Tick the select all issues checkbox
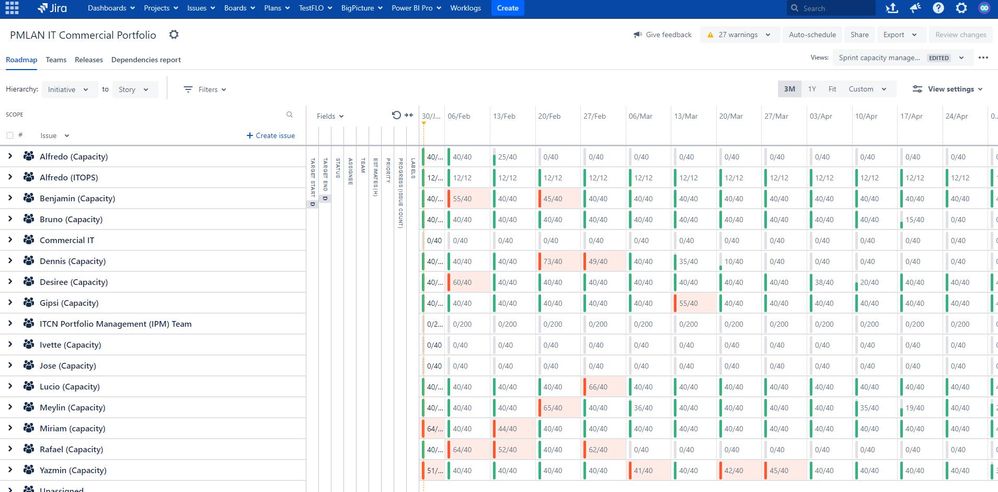The width and height of the screenshot is (998, 492). [10, 135]
